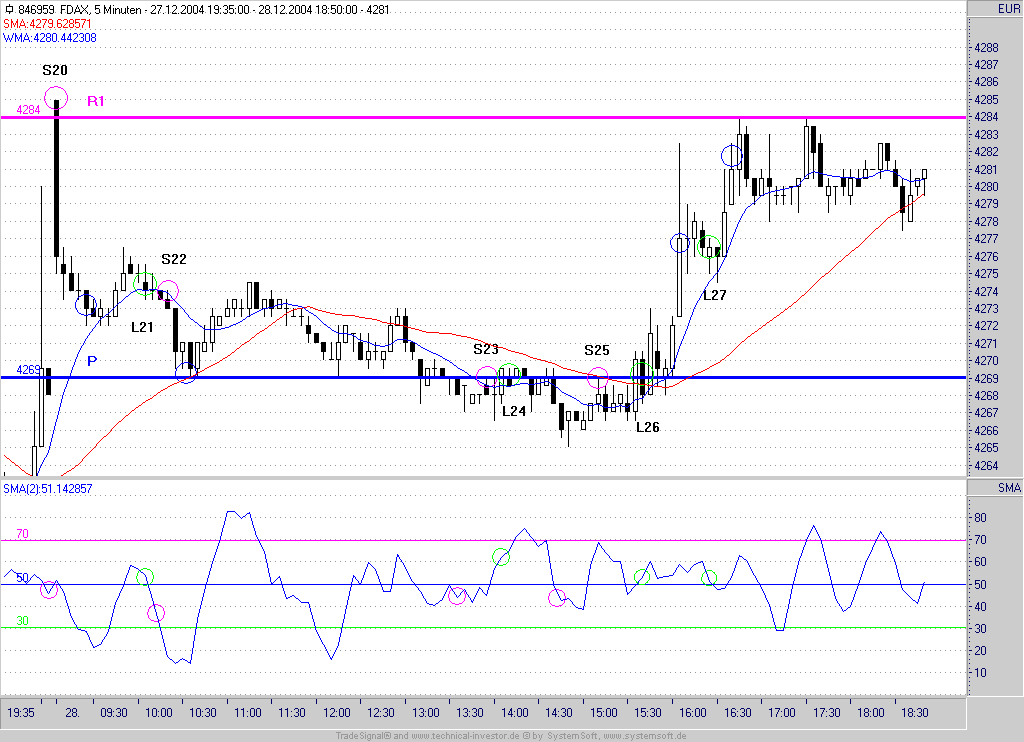Click the 10:00 time axis label
The image size is (1024, 742).
click(158, 713)
